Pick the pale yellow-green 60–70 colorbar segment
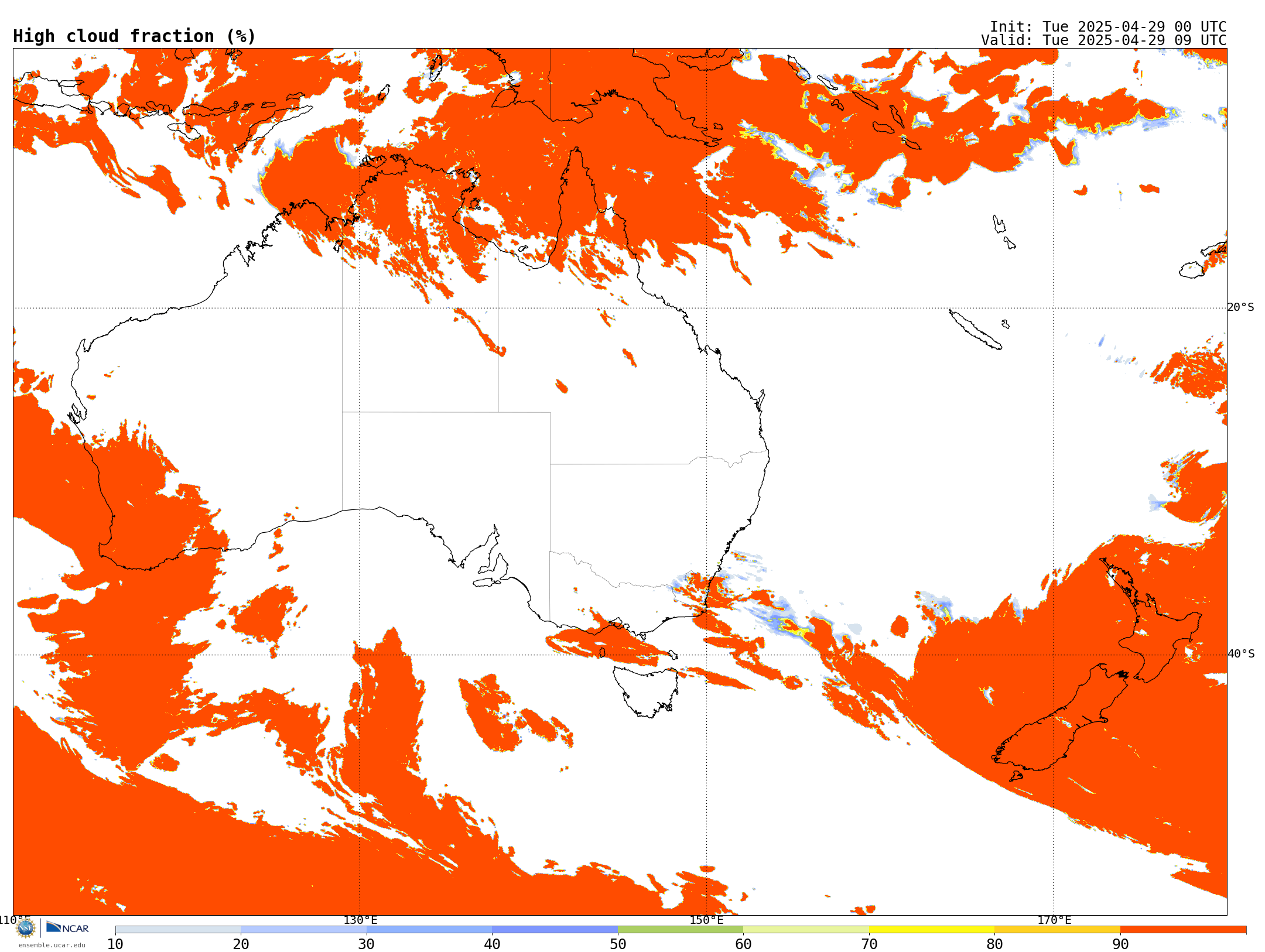The height and width of the screenshot is (952, 1265). click(806, 930)
